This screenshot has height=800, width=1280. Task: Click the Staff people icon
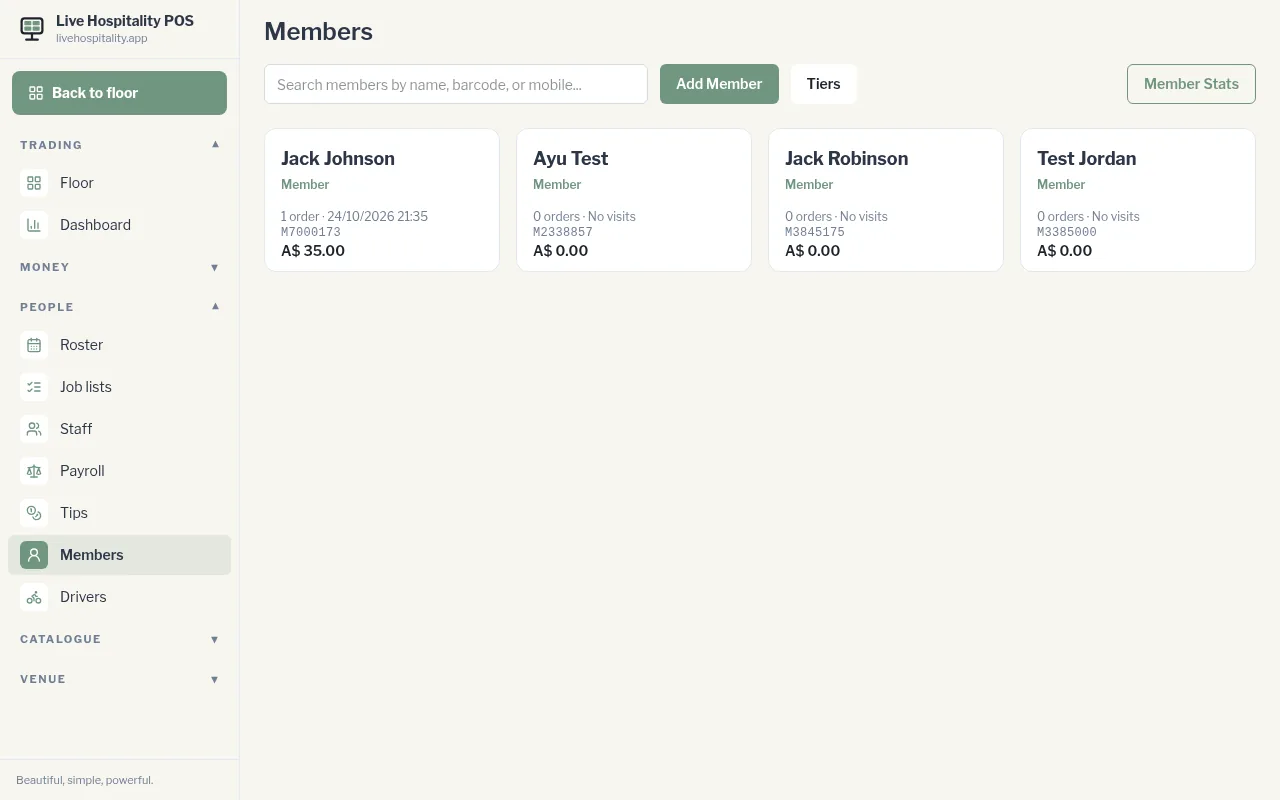(x=34, y=429)
